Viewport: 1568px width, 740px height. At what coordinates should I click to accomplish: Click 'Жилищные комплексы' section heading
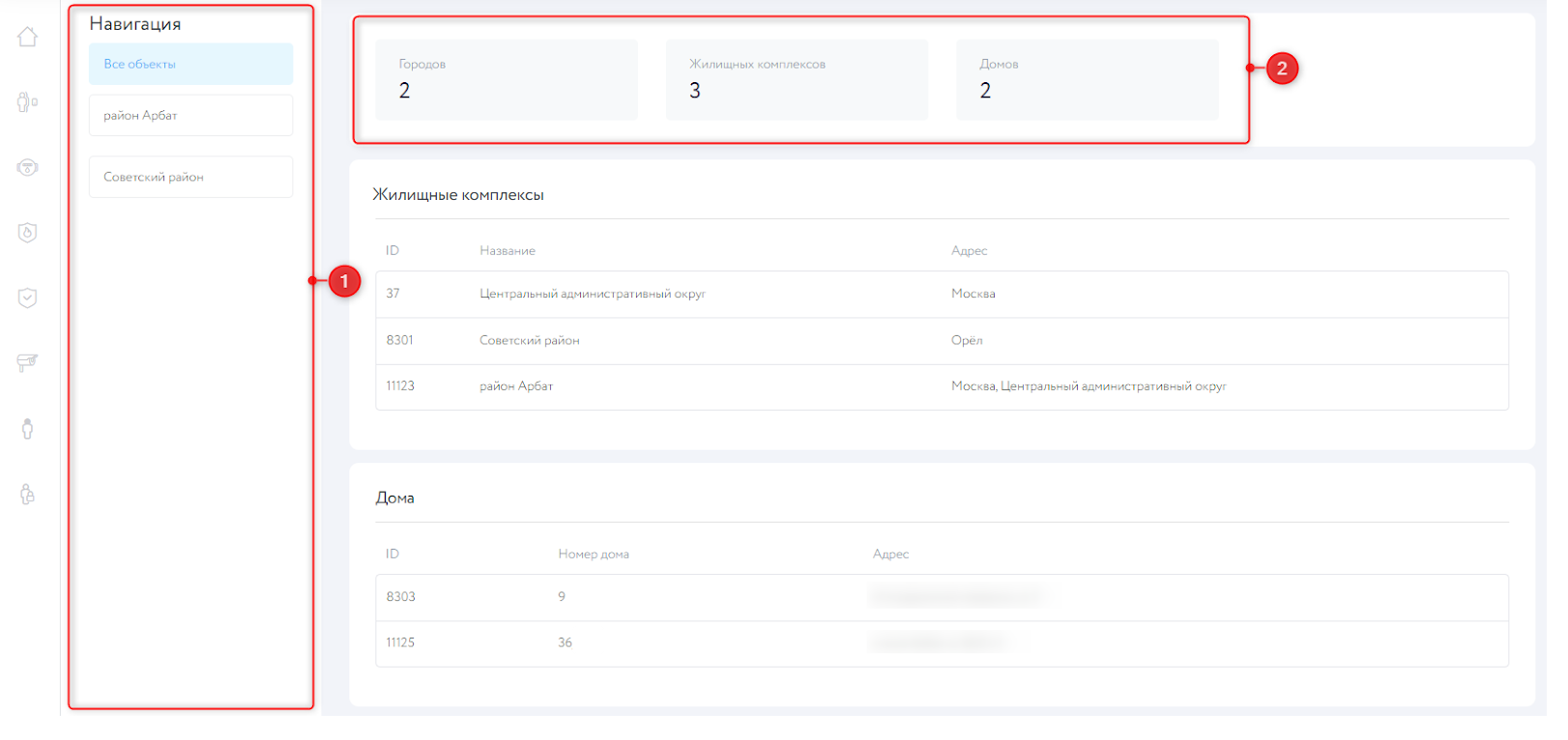coord(458,195)
